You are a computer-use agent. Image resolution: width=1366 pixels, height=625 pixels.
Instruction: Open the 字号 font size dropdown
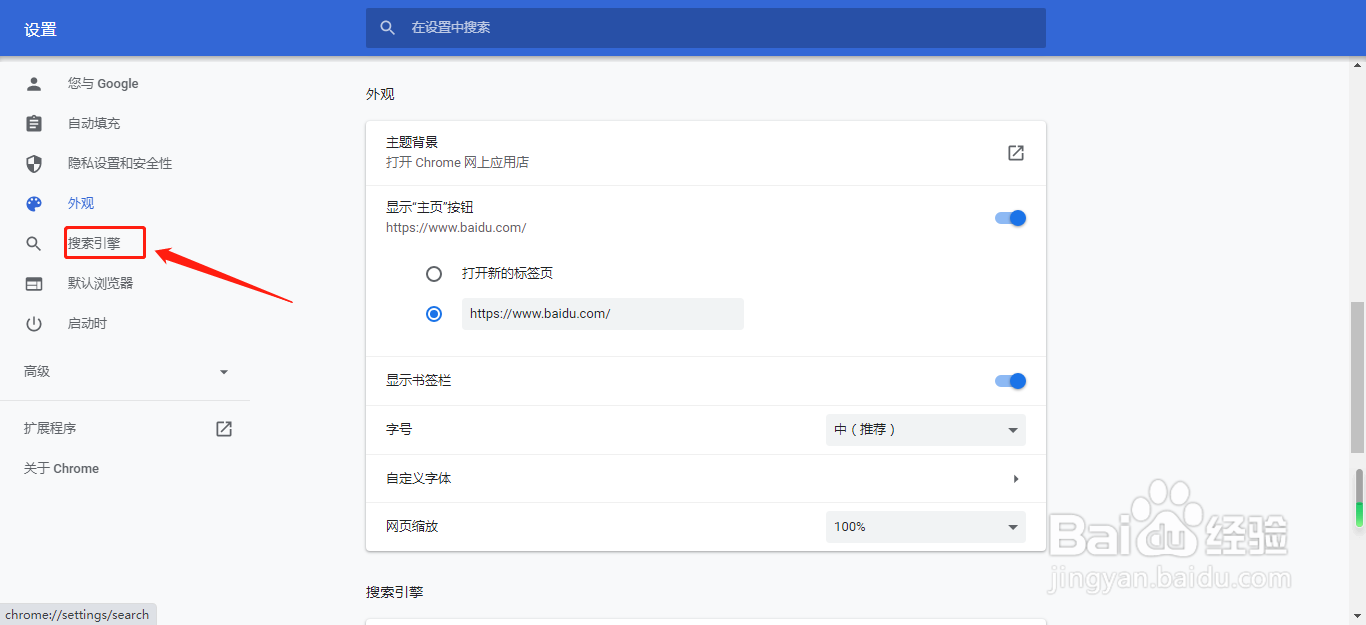click(925, 430)
